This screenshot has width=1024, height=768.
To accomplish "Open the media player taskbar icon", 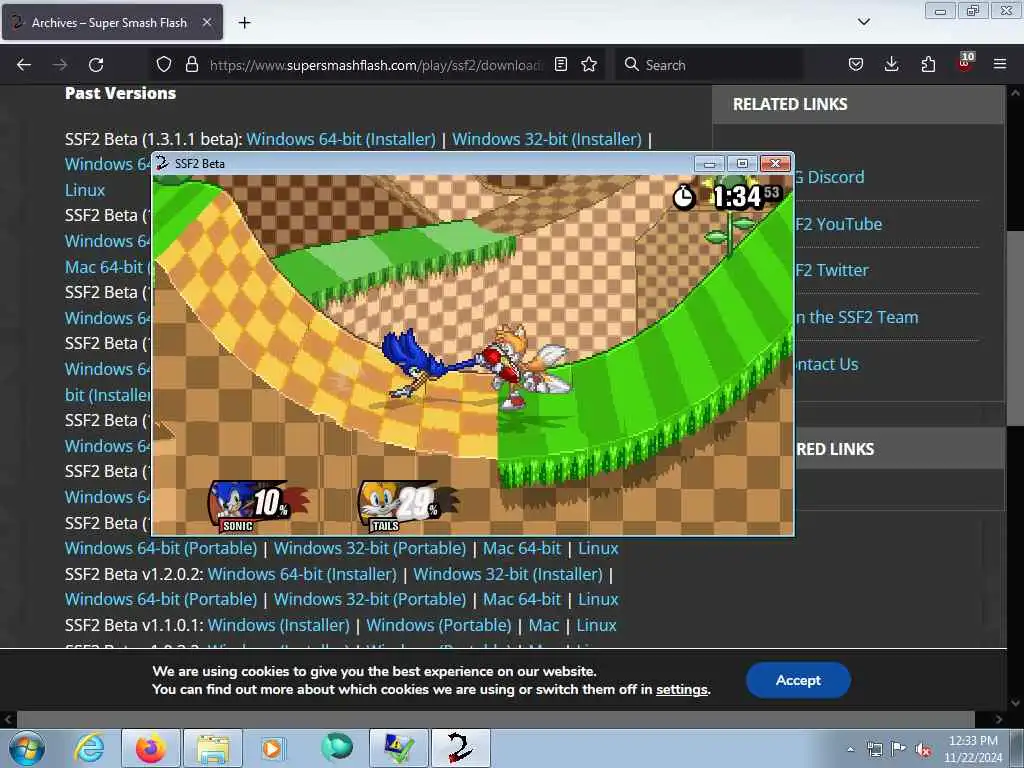I will pos(273,748).
